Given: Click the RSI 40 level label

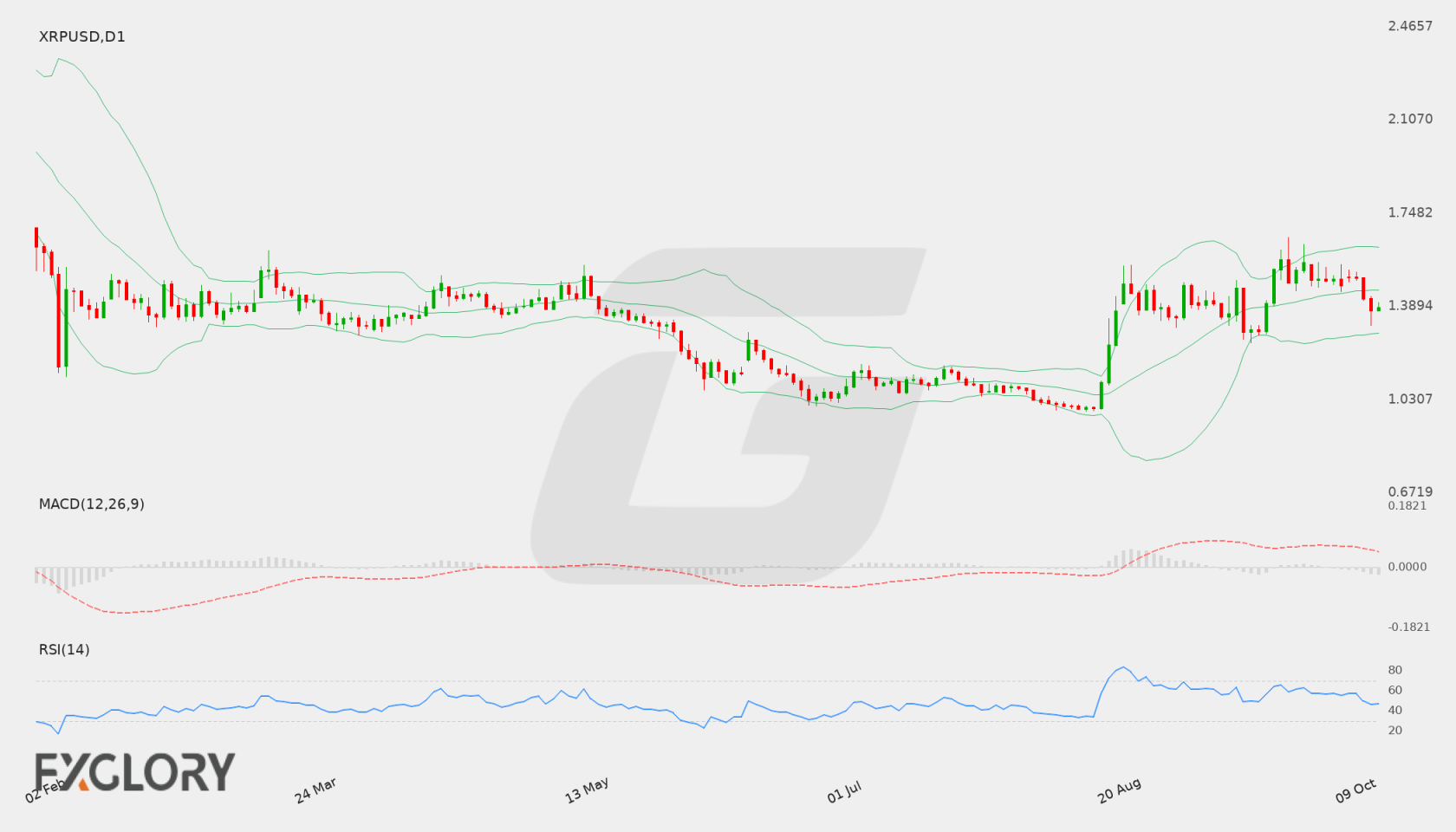Looking at the screenshot, I should pos(1394,710).
